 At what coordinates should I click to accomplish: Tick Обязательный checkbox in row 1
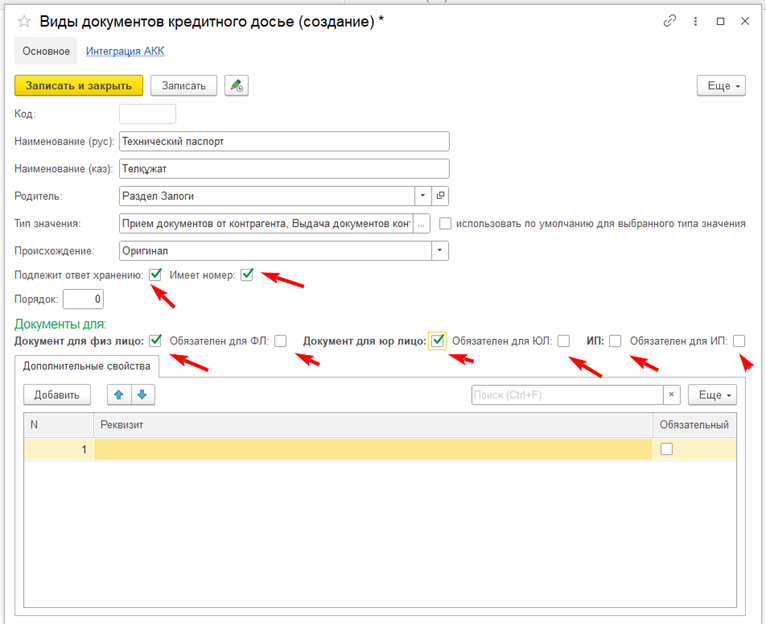(666, 449)
